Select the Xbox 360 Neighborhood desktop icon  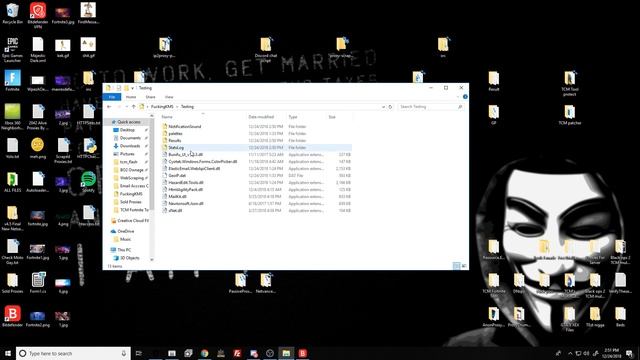pyautogui.click(x=12, y=116)
